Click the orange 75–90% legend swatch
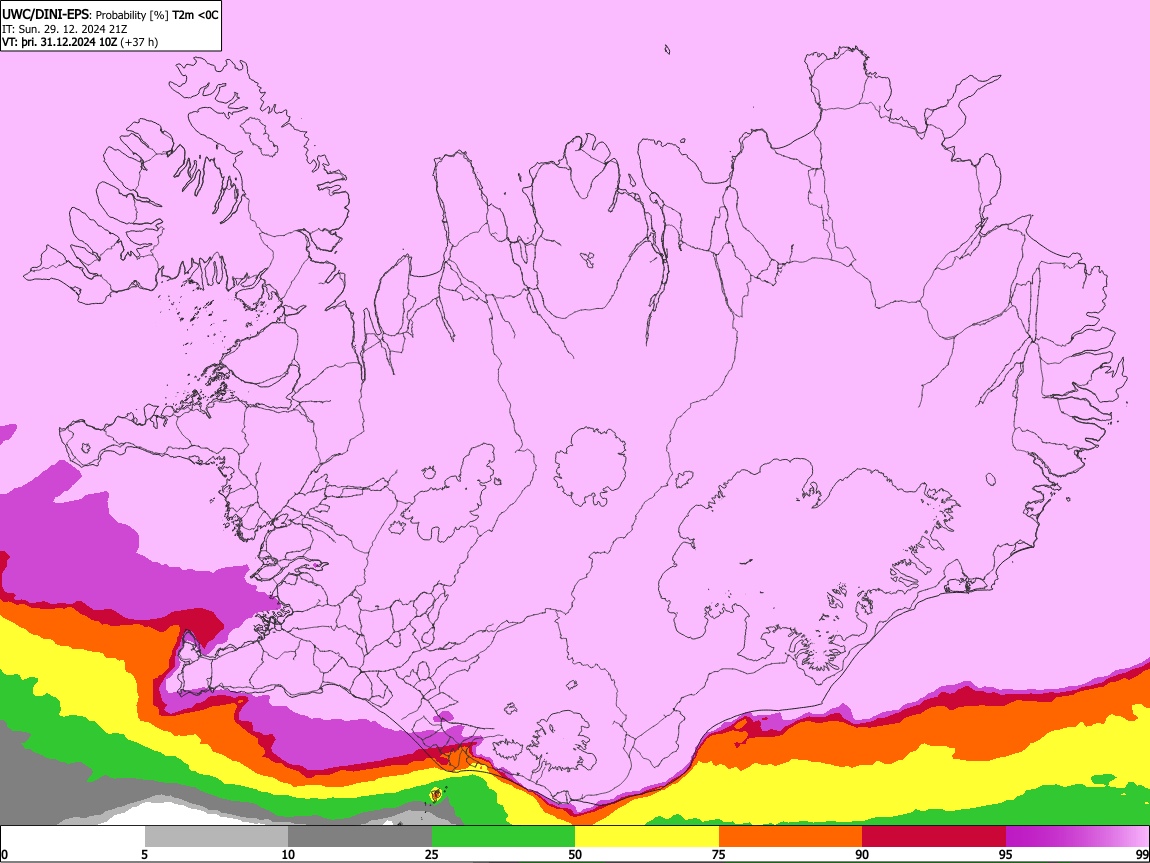 pyautogui.click(x=791, y=837)
